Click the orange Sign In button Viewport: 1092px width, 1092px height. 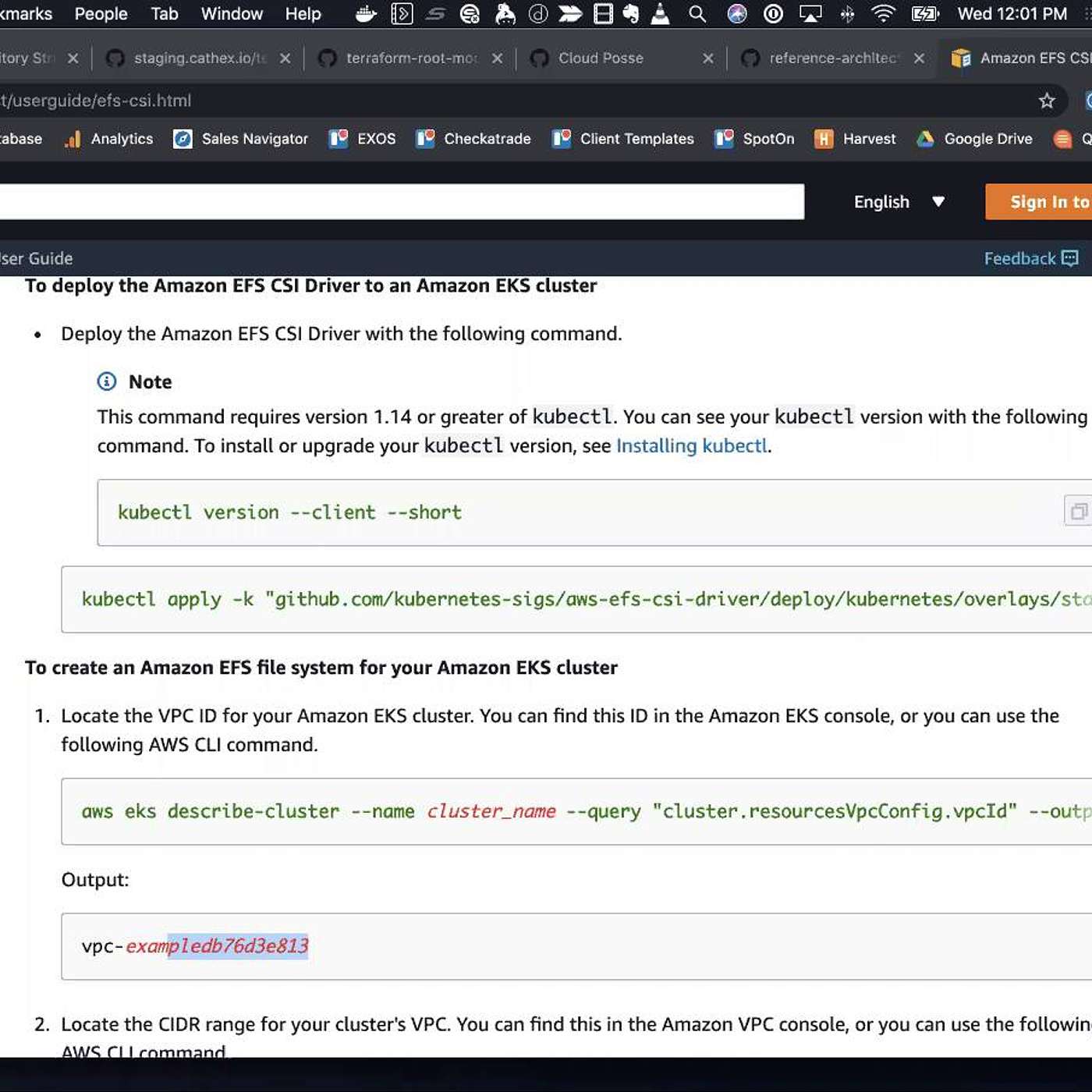1039,202
